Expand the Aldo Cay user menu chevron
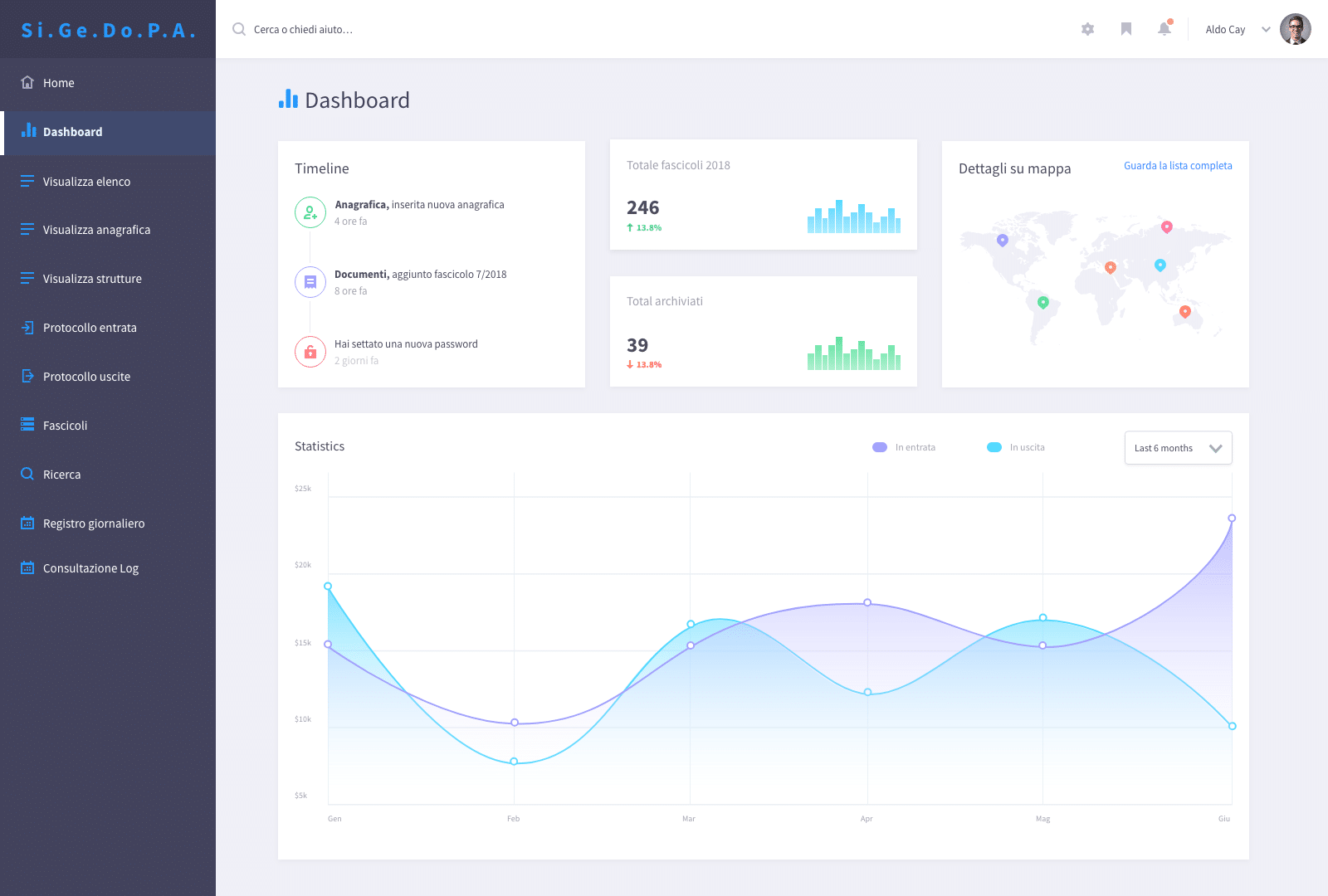 point(1266,29)
